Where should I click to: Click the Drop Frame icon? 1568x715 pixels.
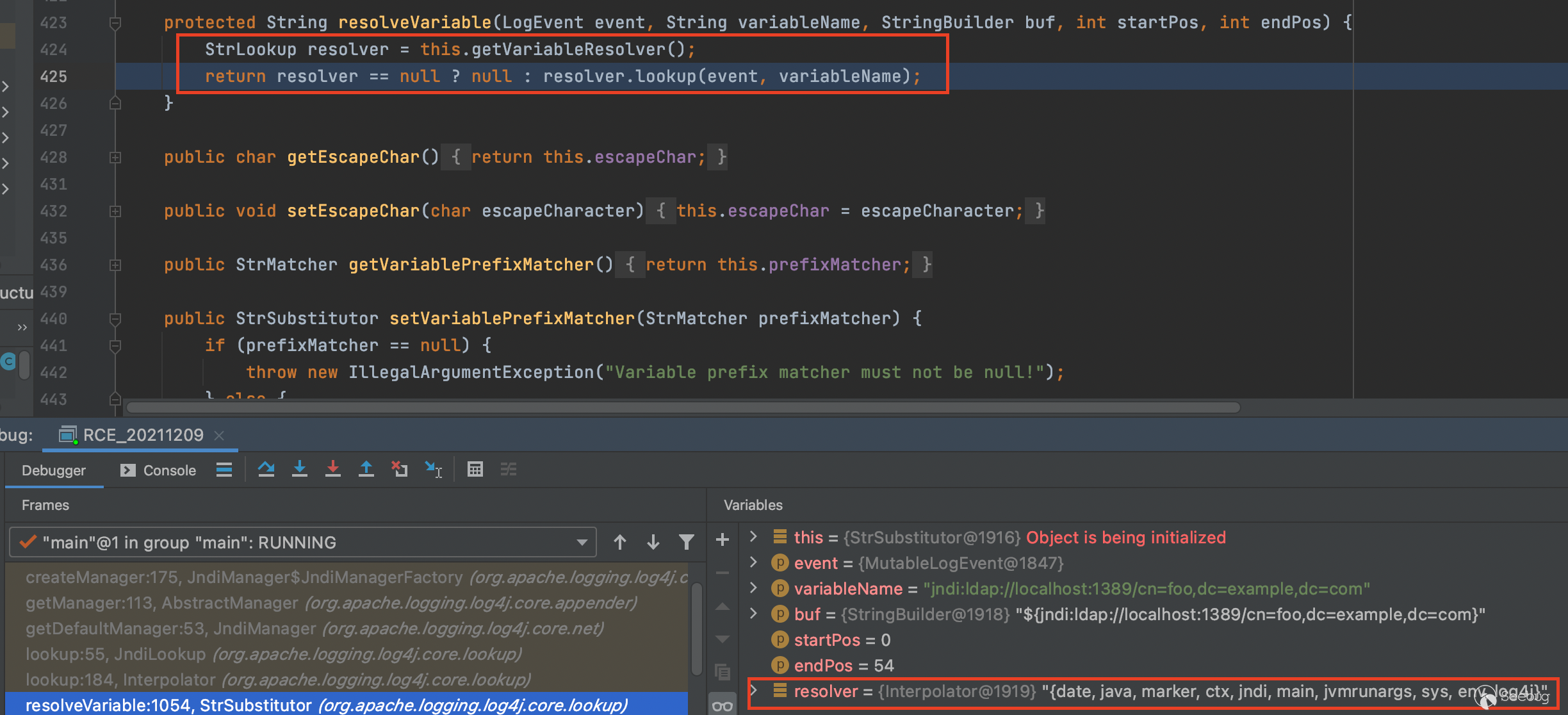tap(400, 470)
